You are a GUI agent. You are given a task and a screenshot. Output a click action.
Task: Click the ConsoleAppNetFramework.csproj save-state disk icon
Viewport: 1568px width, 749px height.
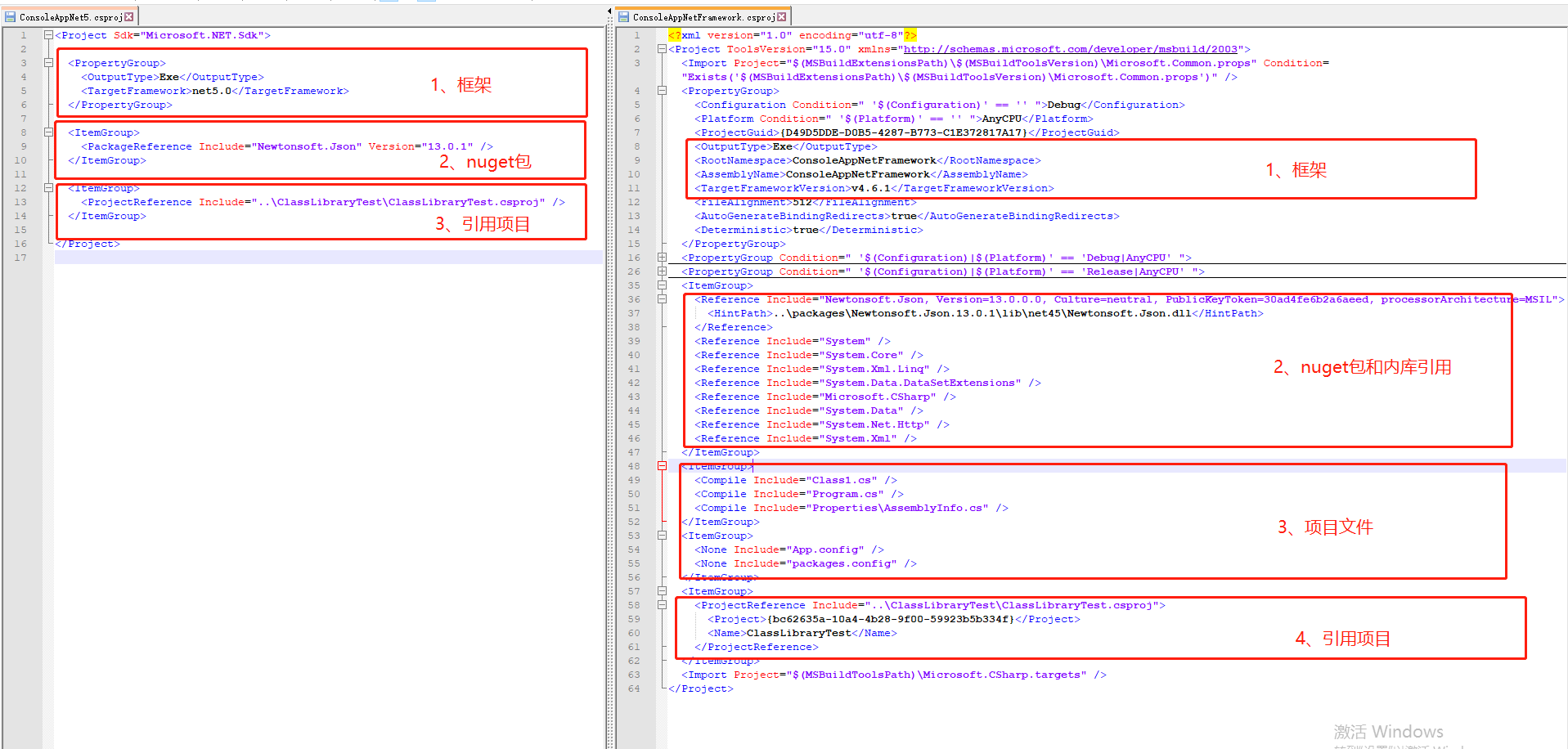click(624, 17)
